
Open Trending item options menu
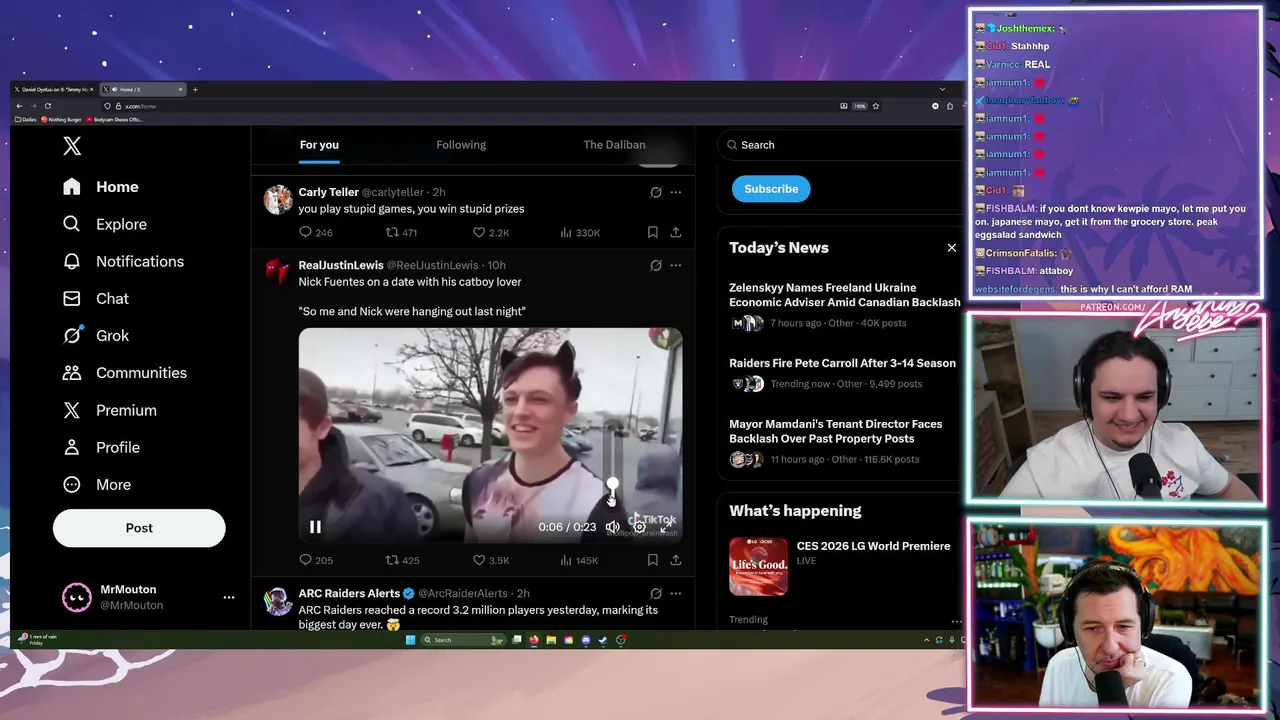pyautogui.click(x=956, y=621)
